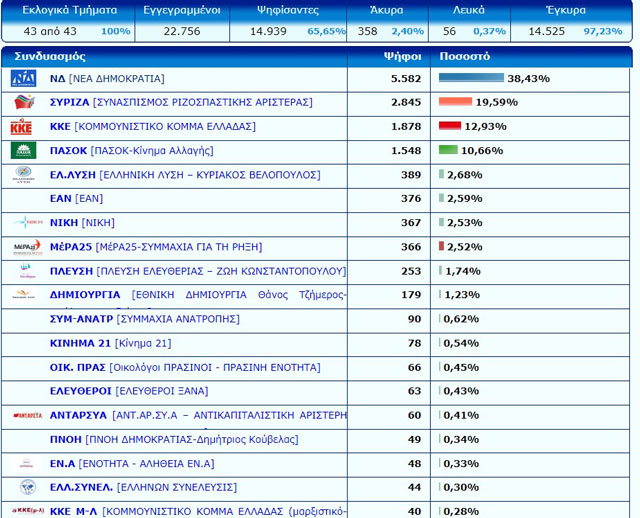Image resolution: width=640 pixels, height=518 pixels.
Task: Click the ΜέΡΑ25 party logo
Action: pos(28,247)
